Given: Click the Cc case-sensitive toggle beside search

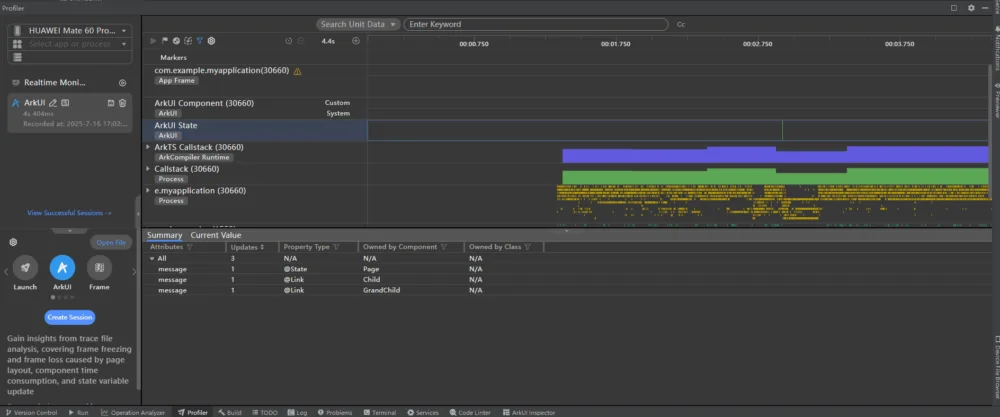Looking at the screenshot, I should pos(681,24).
